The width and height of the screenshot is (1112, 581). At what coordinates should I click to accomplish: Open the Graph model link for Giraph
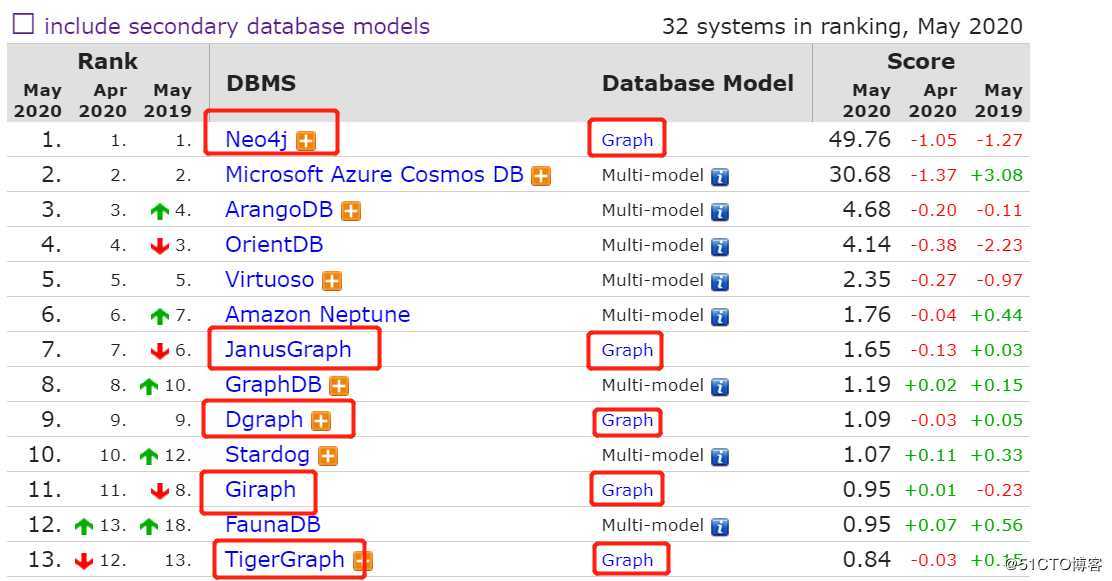(627, 490)
